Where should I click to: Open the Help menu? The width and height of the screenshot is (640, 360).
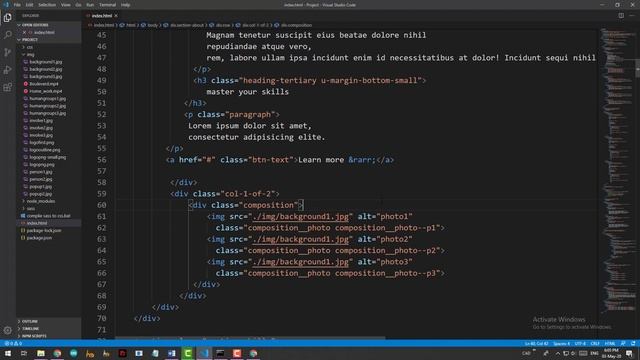125,5
